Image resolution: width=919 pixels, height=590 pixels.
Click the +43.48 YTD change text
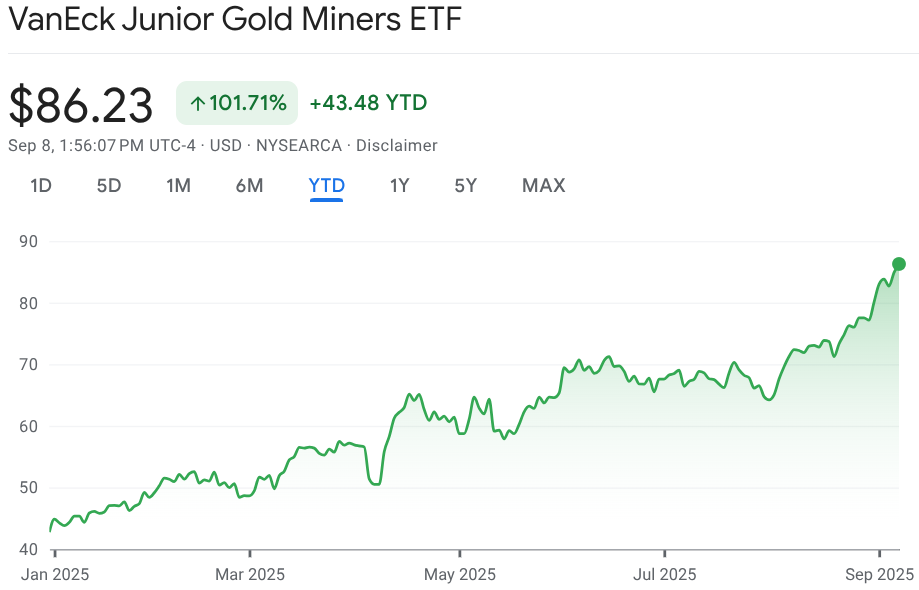click(368, 103)
